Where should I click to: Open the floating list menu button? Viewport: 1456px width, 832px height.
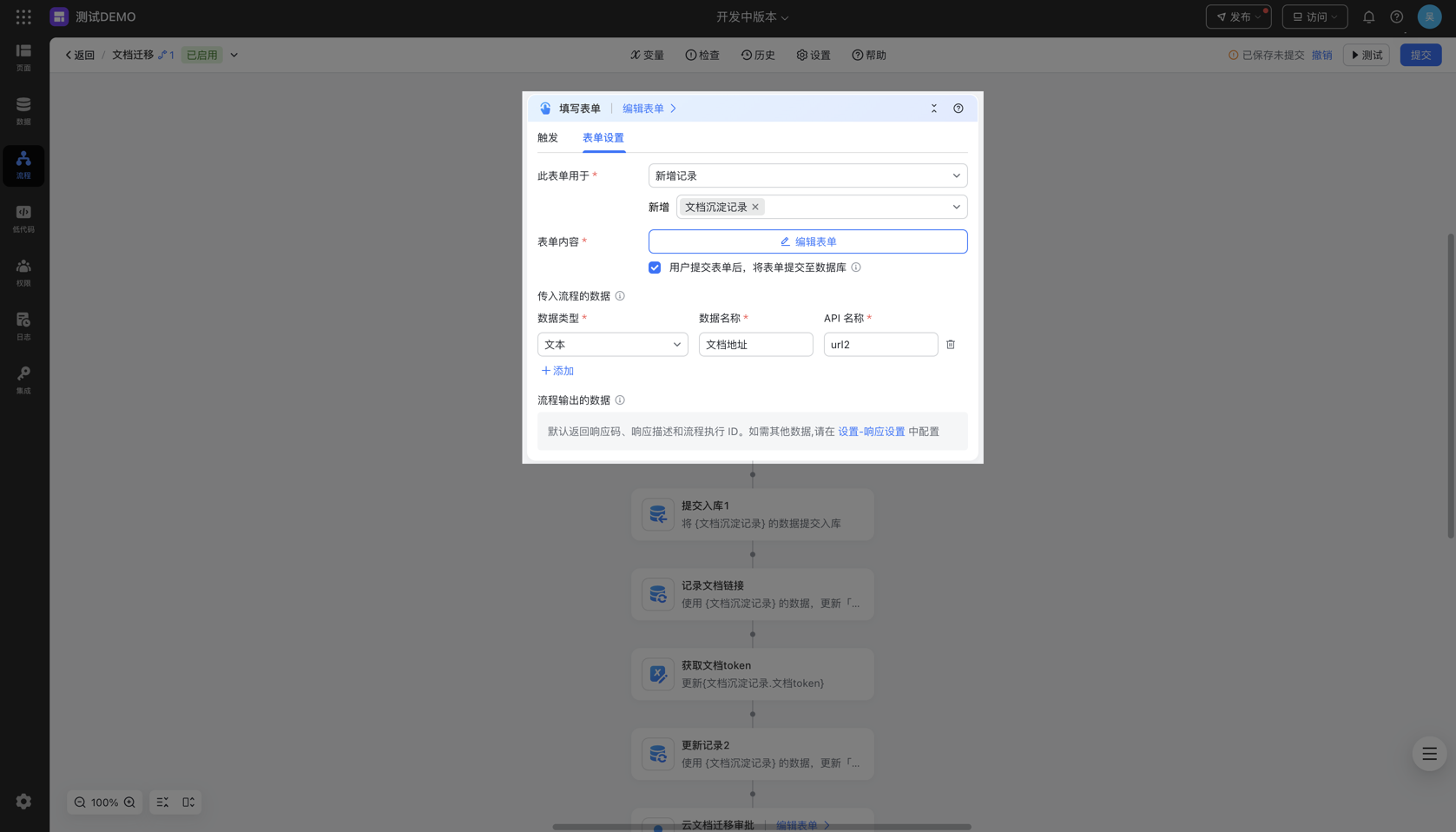point(1429,754)
